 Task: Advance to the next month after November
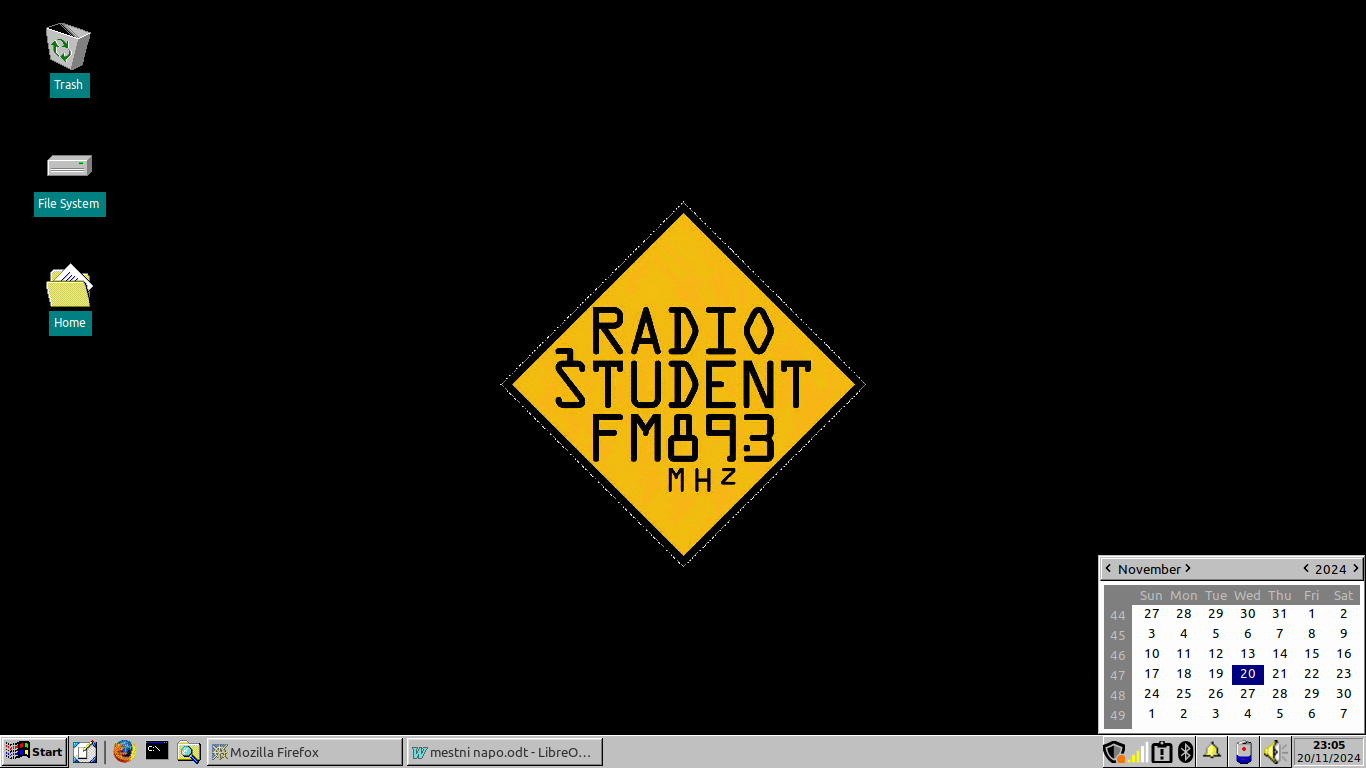click(x=1188, y=569)
